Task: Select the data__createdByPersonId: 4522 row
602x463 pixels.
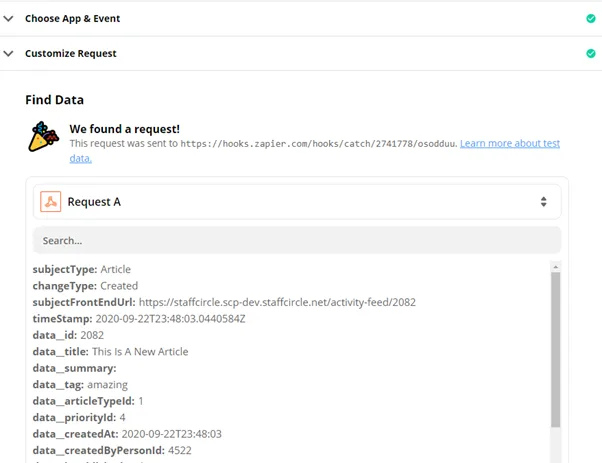Action: [112, 451]
